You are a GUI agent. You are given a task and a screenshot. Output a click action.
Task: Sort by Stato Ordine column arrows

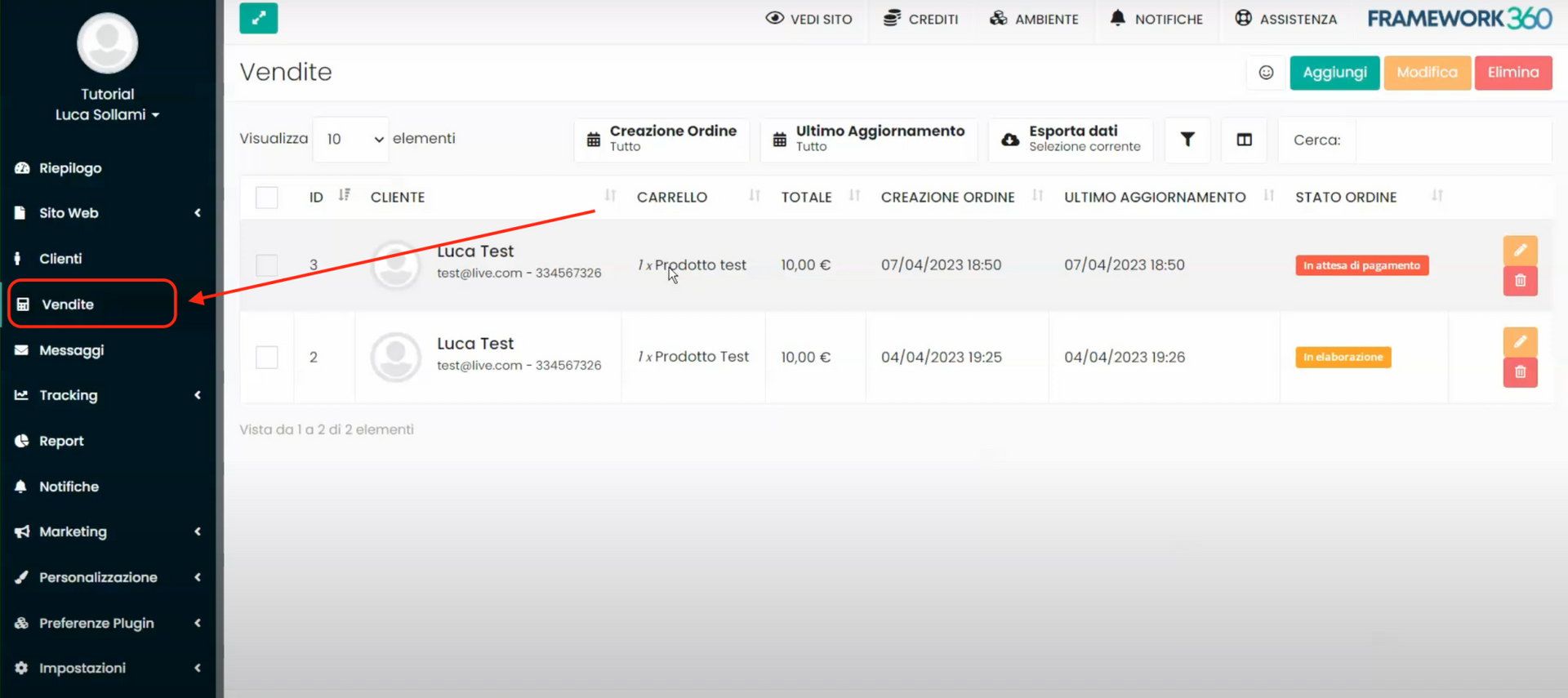pyautogui.click(x=1437, y=196)
